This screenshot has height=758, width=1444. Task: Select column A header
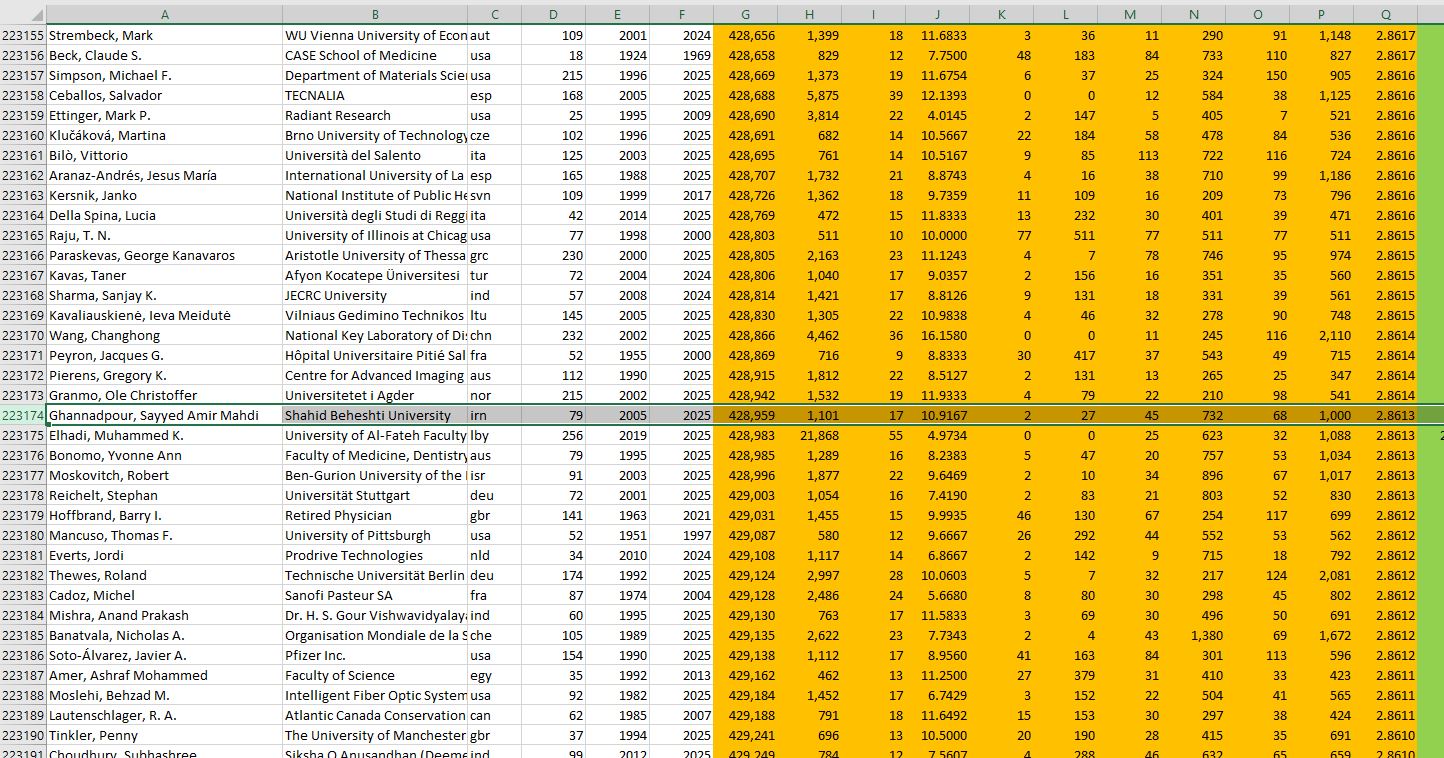pyautogui.click(x=164, y=14)
